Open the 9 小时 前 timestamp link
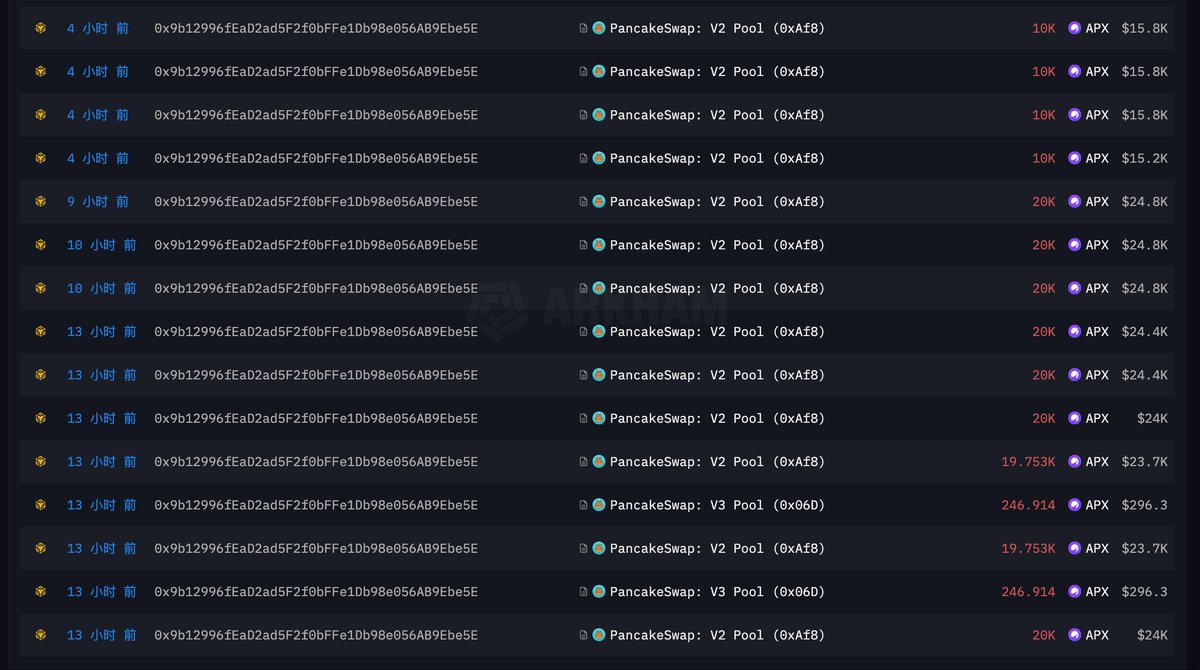The image size is (1200, 670). (x=98, y=202)
